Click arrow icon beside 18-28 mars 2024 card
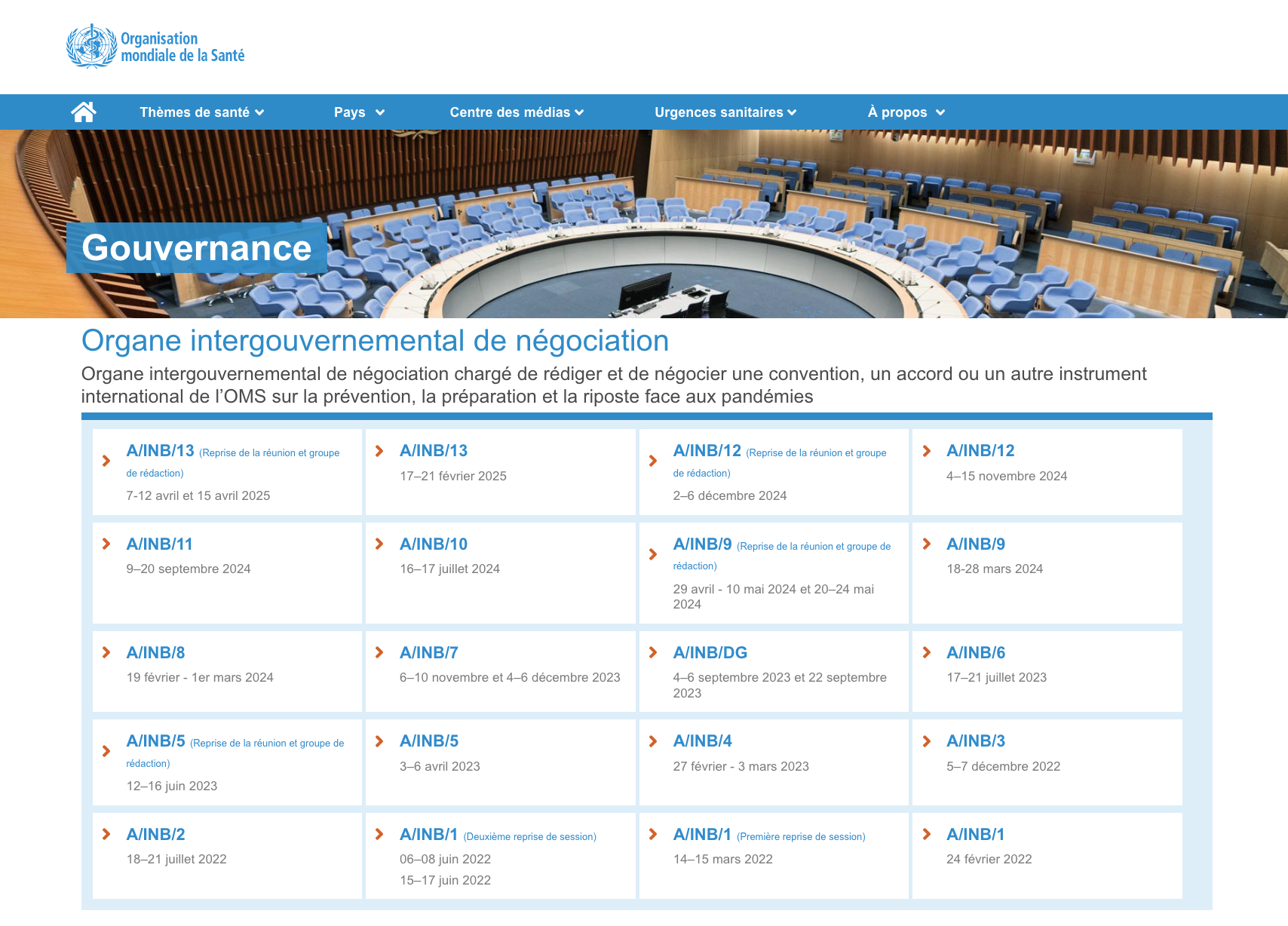The width and height of the screenshot is (1288, 926). tap(927, 544)
